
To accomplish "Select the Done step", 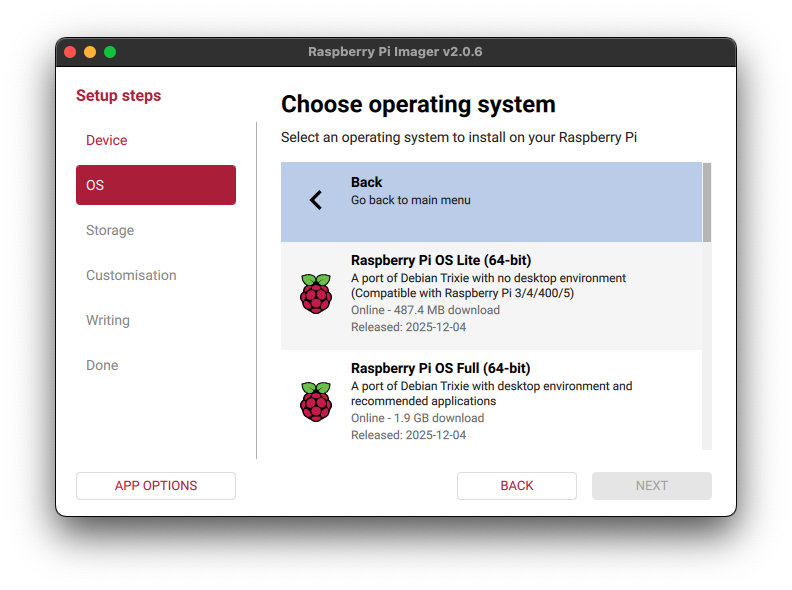I will (103, 365).
